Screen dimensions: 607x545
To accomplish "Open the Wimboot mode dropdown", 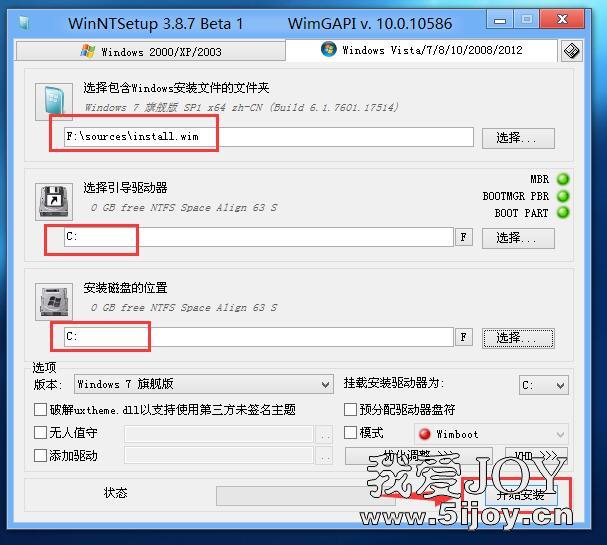I will 491,434.
